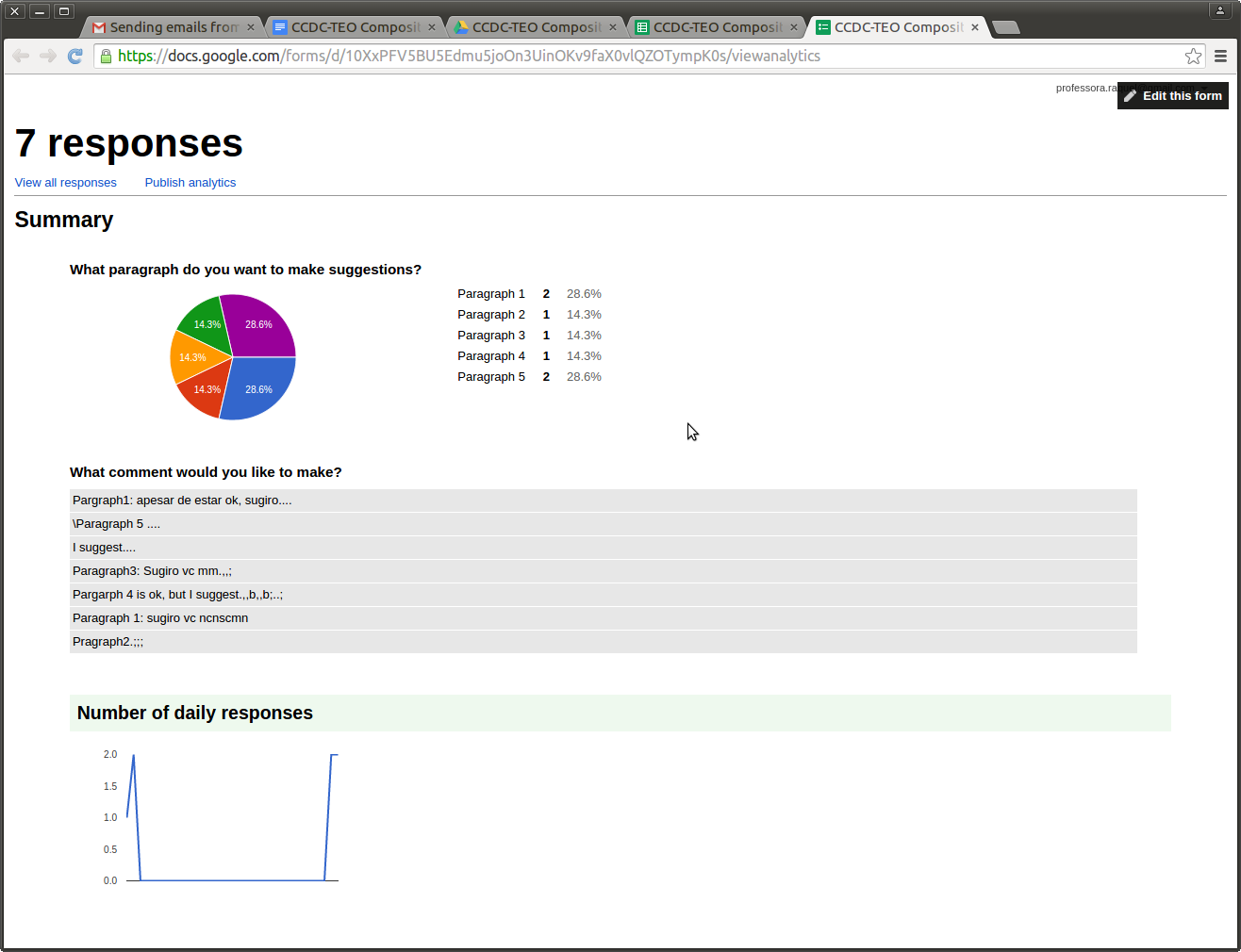The height and width of the screenshot is (952, 1241).
Task: Reload the page with the refresh icon
Action: coord(75,57)
